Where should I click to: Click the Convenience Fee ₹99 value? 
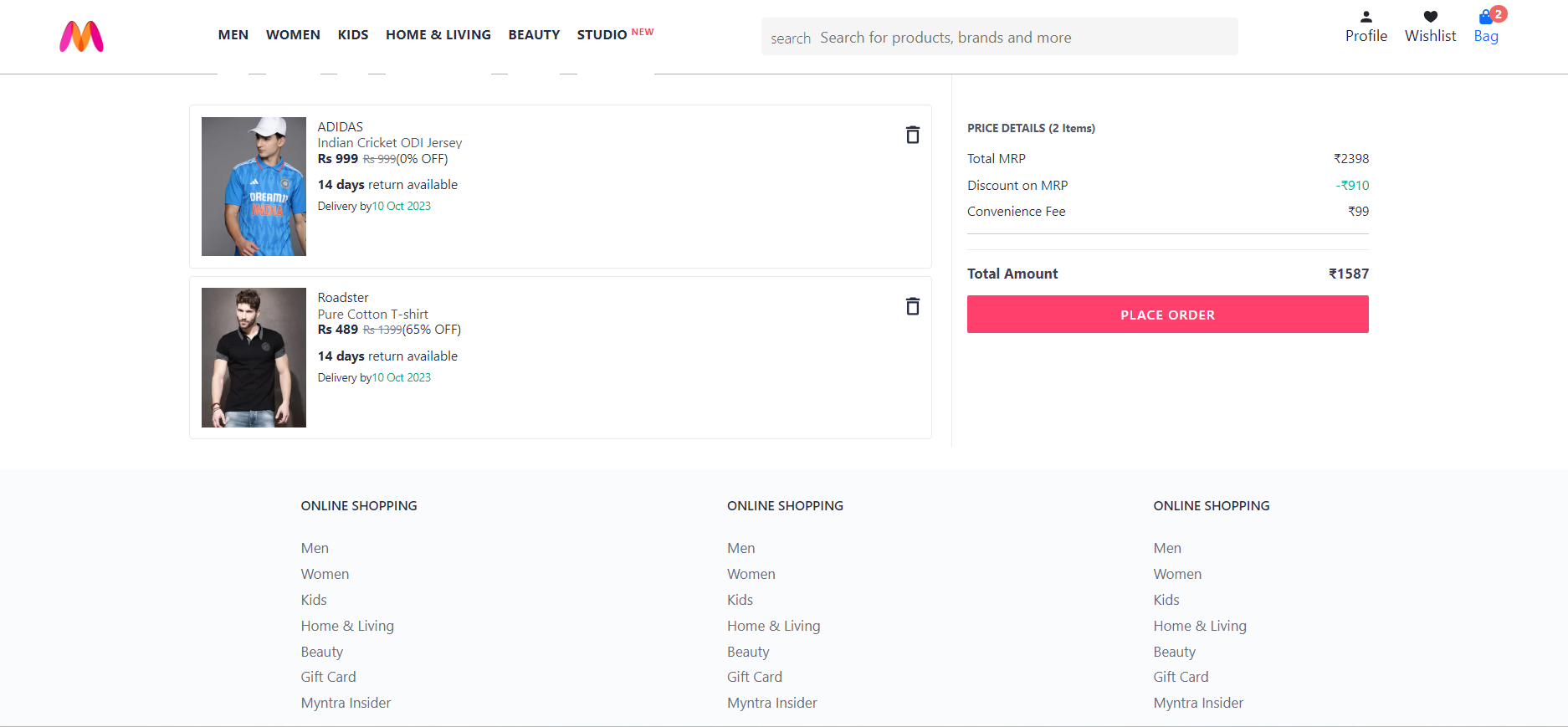(x=1359, y=212)
